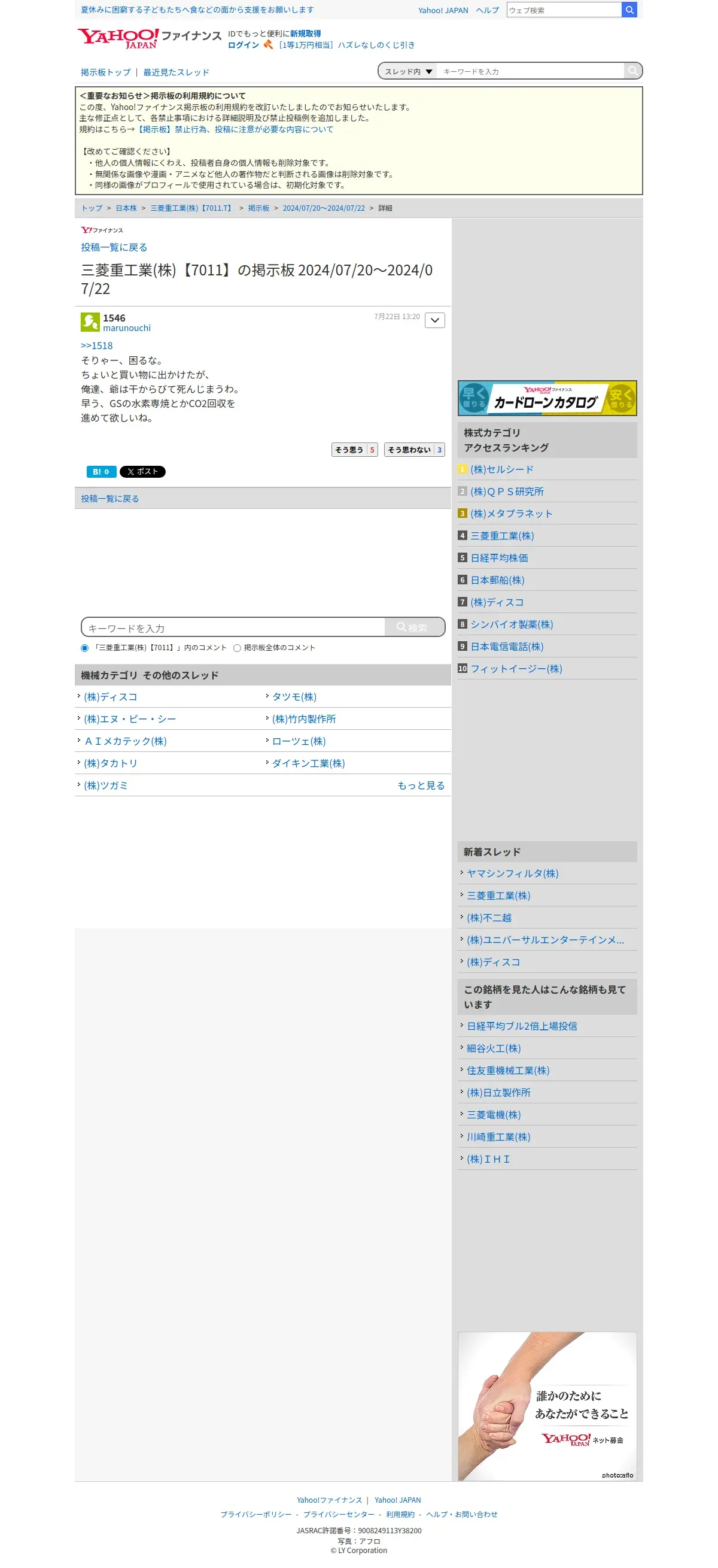Viewport: 718px width, 1568px height.
Task: Open 日経平均ブル2倍上場投信 link
Action: (522, 1026)
